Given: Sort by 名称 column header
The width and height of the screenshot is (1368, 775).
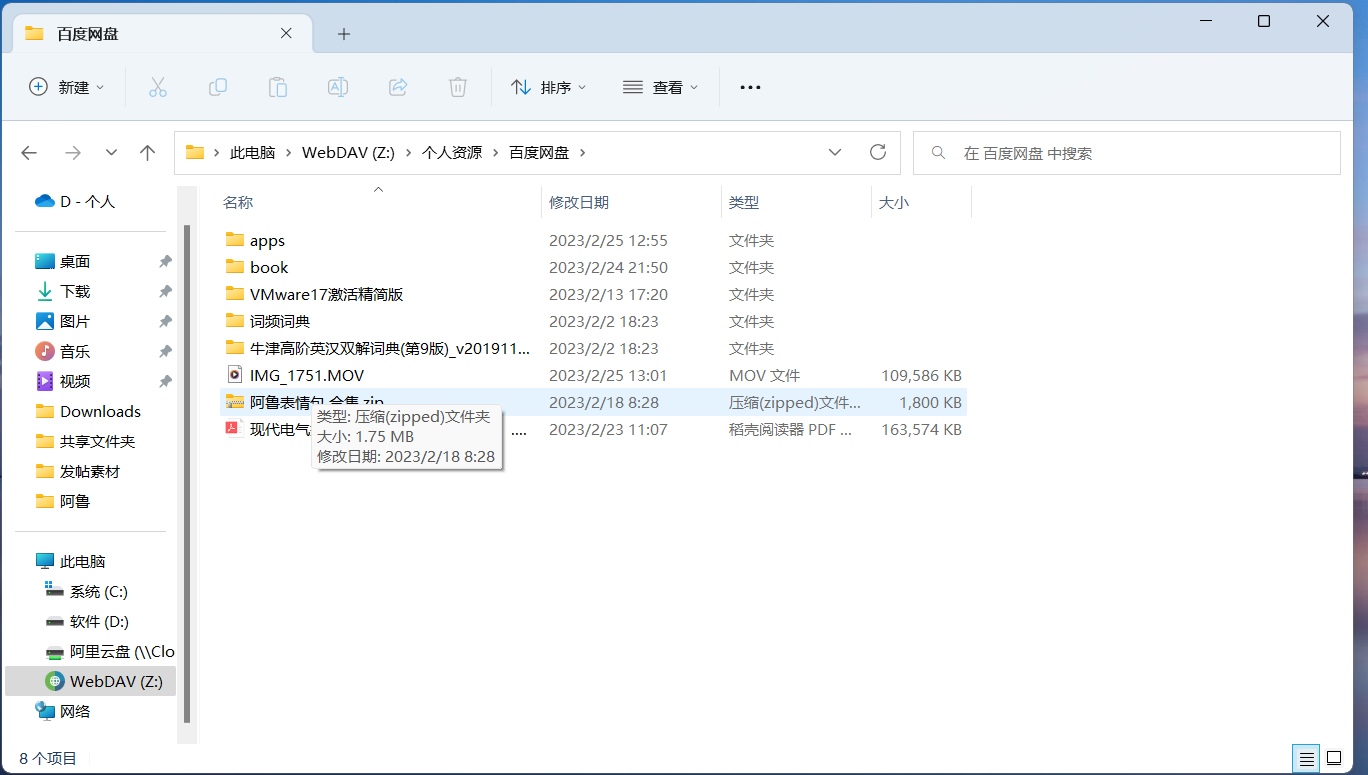Looking at the screenshot, I should (x=380, y=202).
